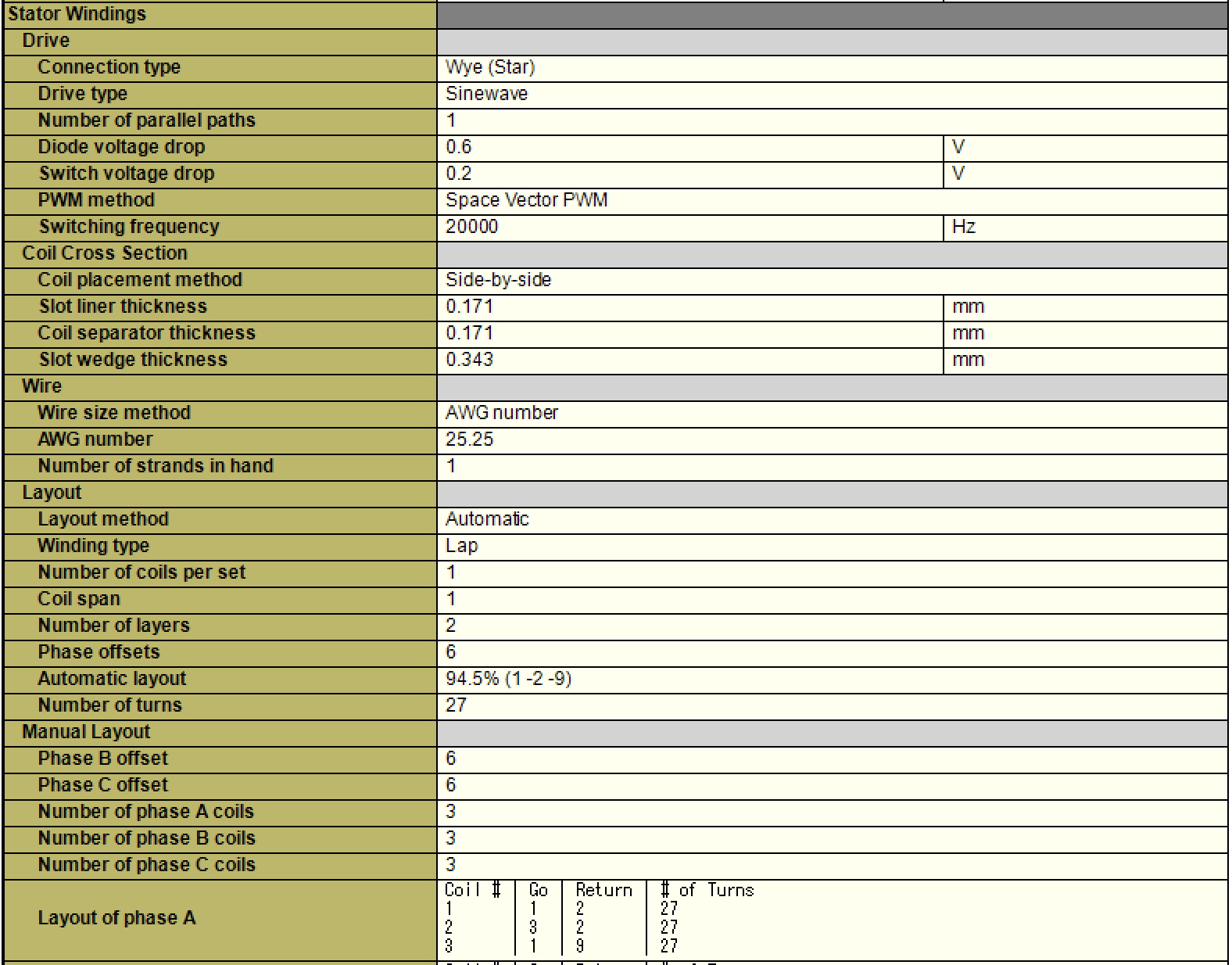Click the Stator Windings section header
Viewport: 1232px width, 965px height.
77,14
